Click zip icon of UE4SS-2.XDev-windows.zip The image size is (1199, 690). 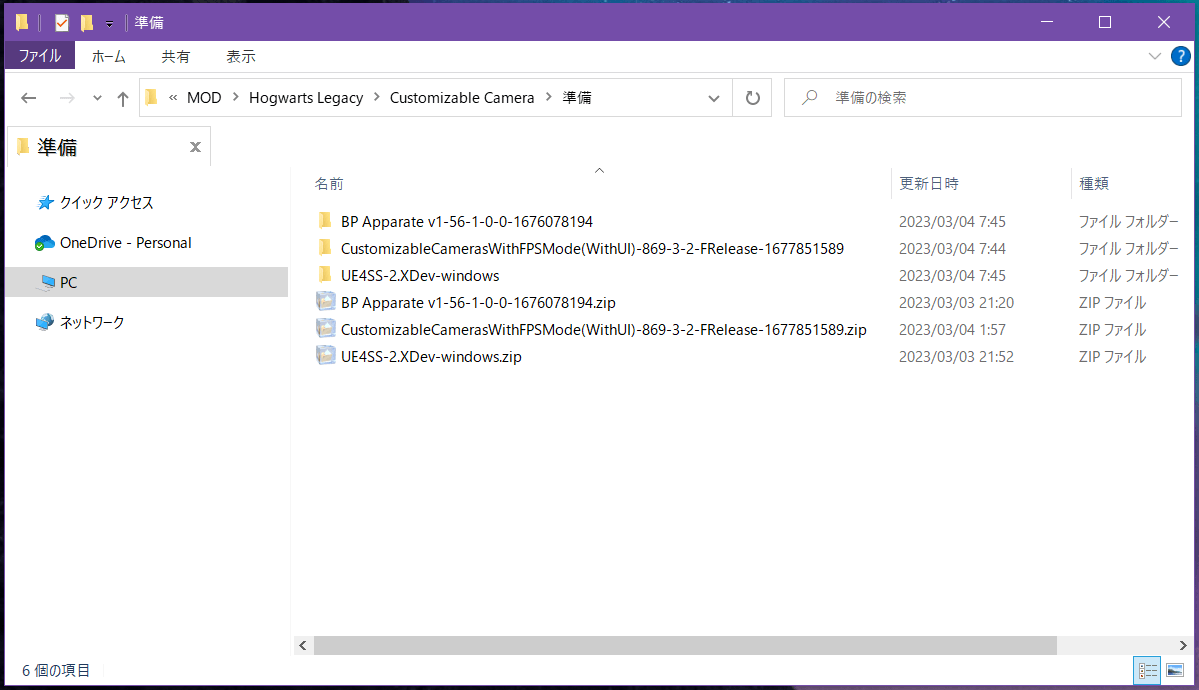point(326,356)
